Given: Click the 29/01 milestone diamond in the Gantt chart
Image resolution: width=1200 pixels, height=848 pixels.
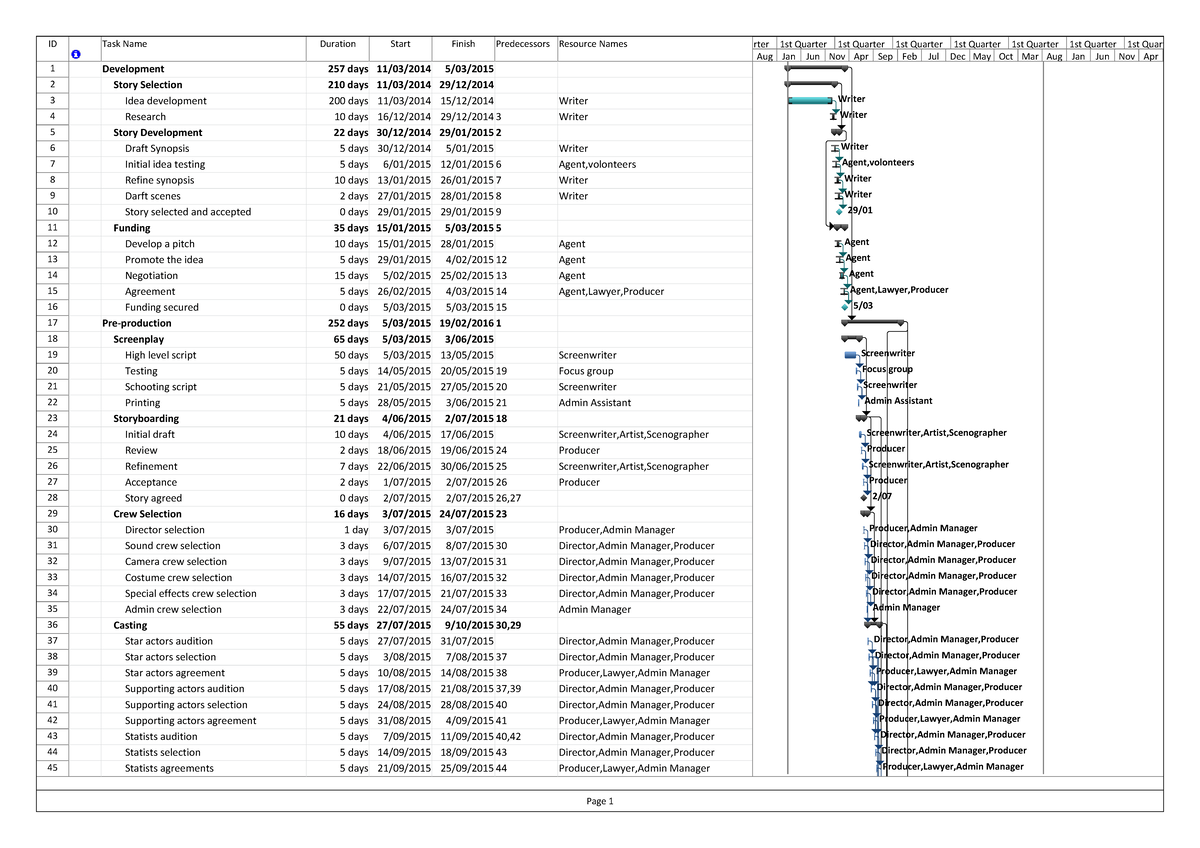Looking at the screenshot, I should pyautogui.click(x=840, y=211).
